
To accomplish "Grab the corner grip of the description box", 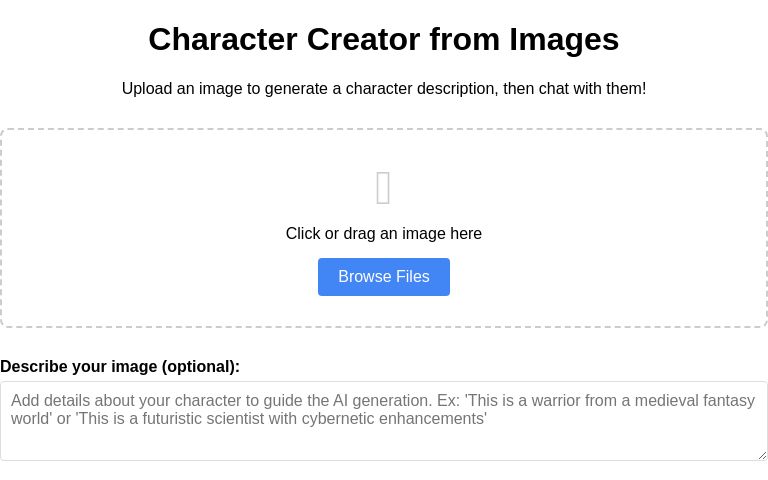I will tap(761, 454).
